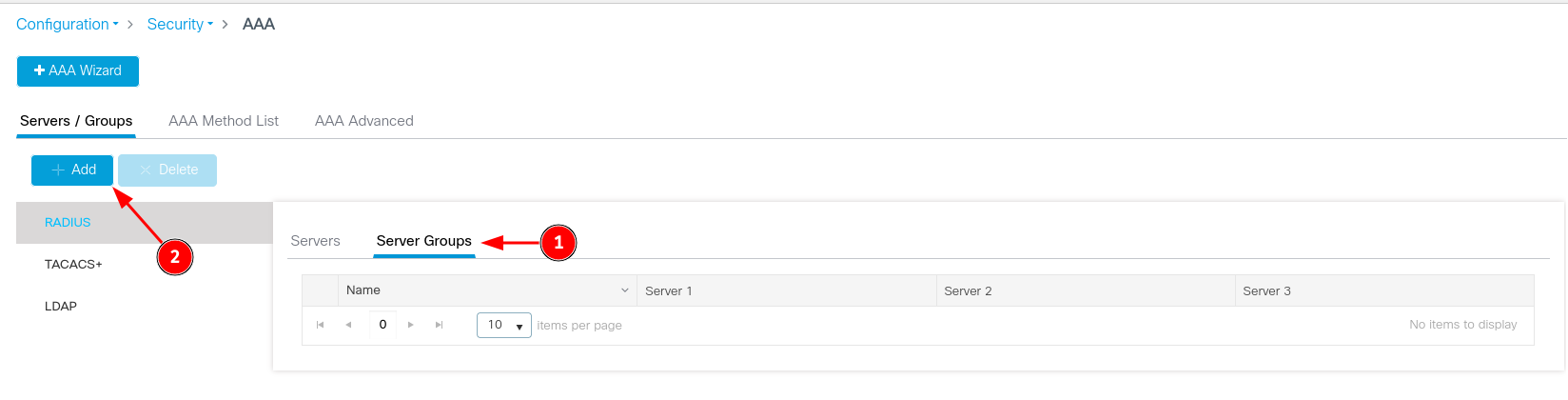
Task: Open the items per page dropdown
Action: pos(504,325)
